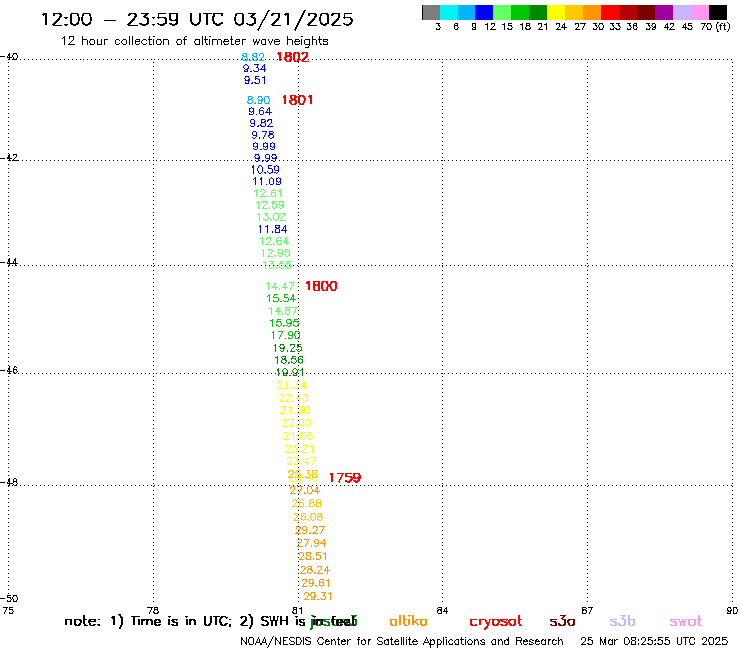Viewport: 740px width, 650px height.
Task: Click the wave height value 28.51
Action: click(313, 556)
